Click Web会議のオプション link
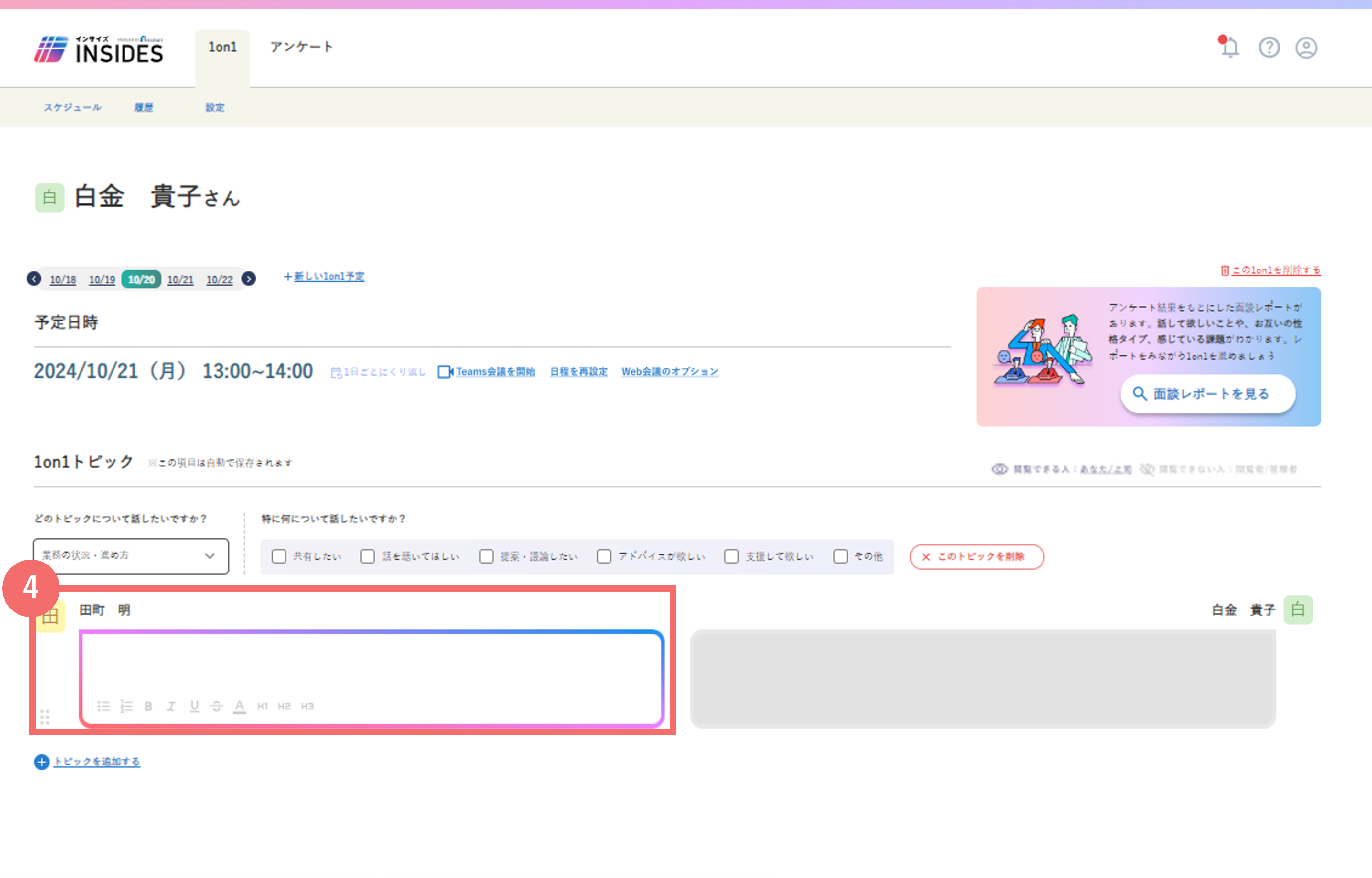The image size is (1372, 878). [x=669, y=371]
